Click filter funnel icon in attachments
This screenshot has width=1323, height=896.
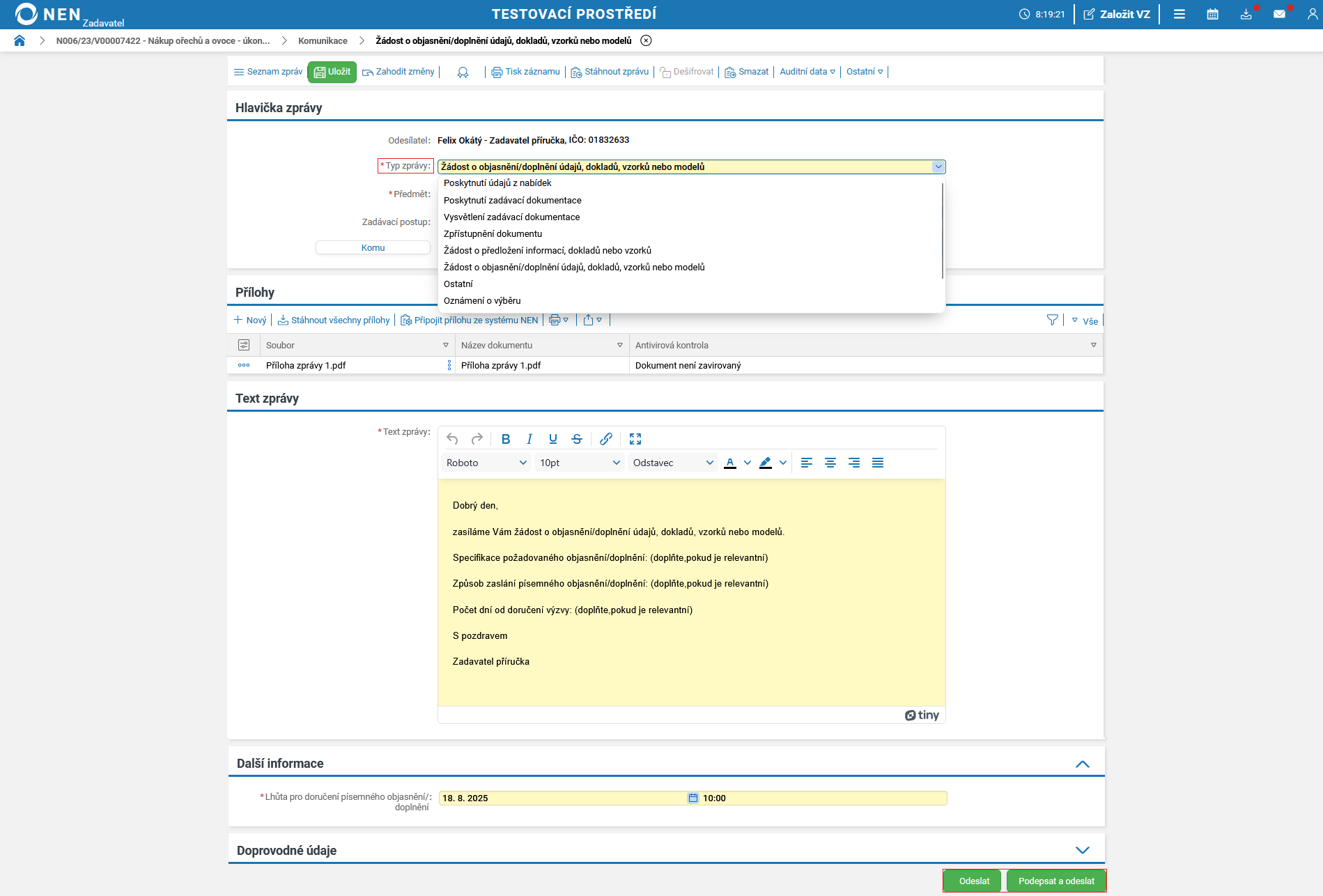point(1053,320)
